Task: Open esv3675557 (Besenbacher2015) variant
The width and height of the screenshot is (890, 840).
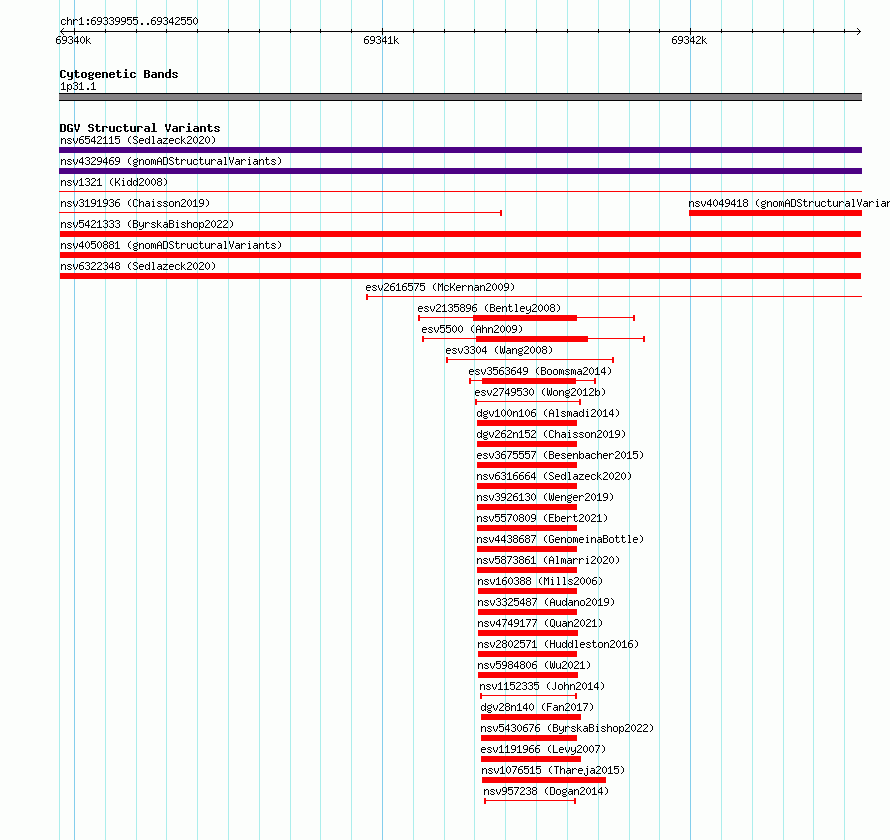Action: click(x=560, y=455)
